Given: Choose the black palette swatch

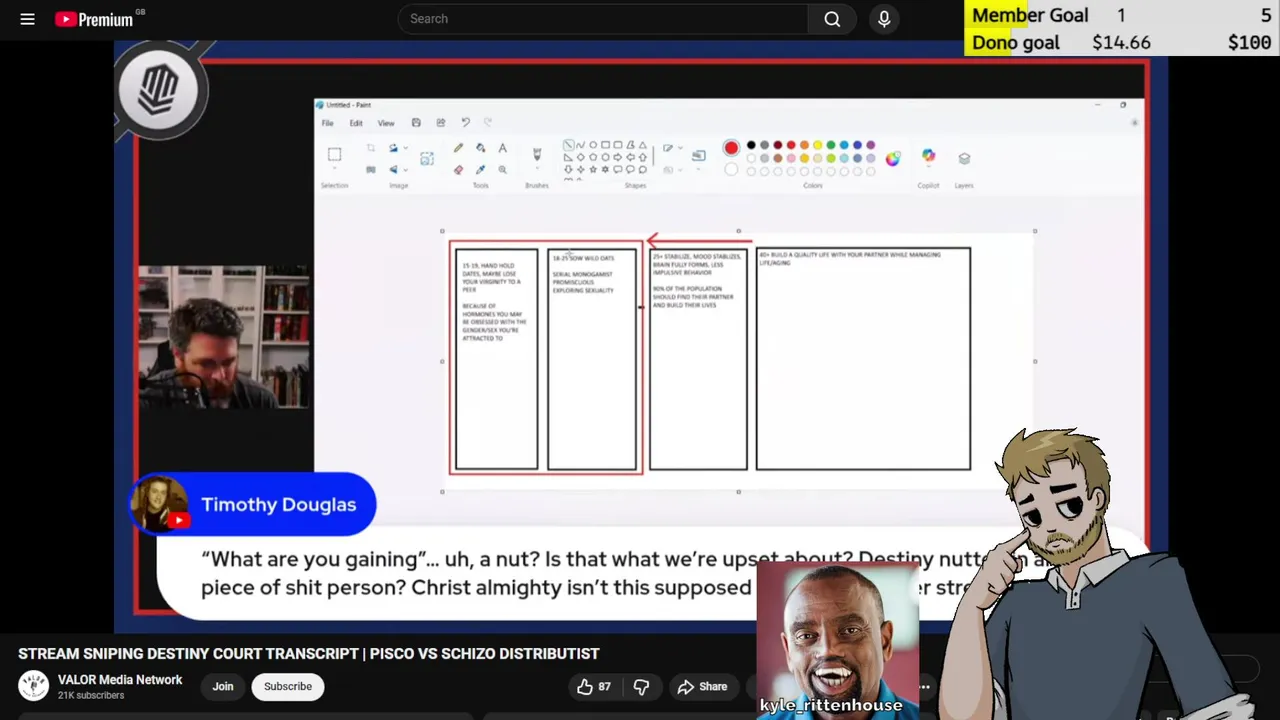Looking at the screenshot, I should click(x=751, y=145).
